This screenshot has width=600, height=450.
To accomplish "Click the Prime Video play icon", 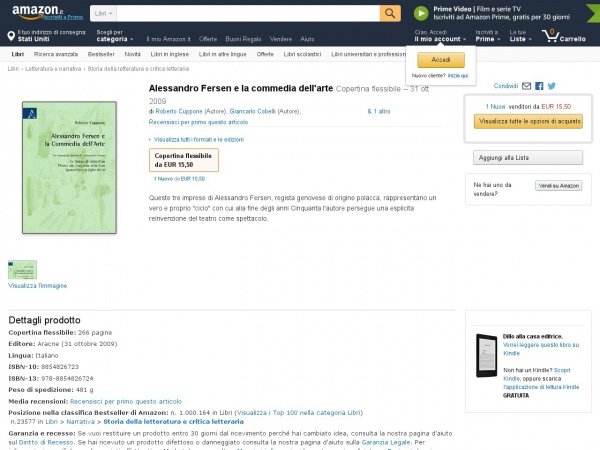I will coord(421,13).
